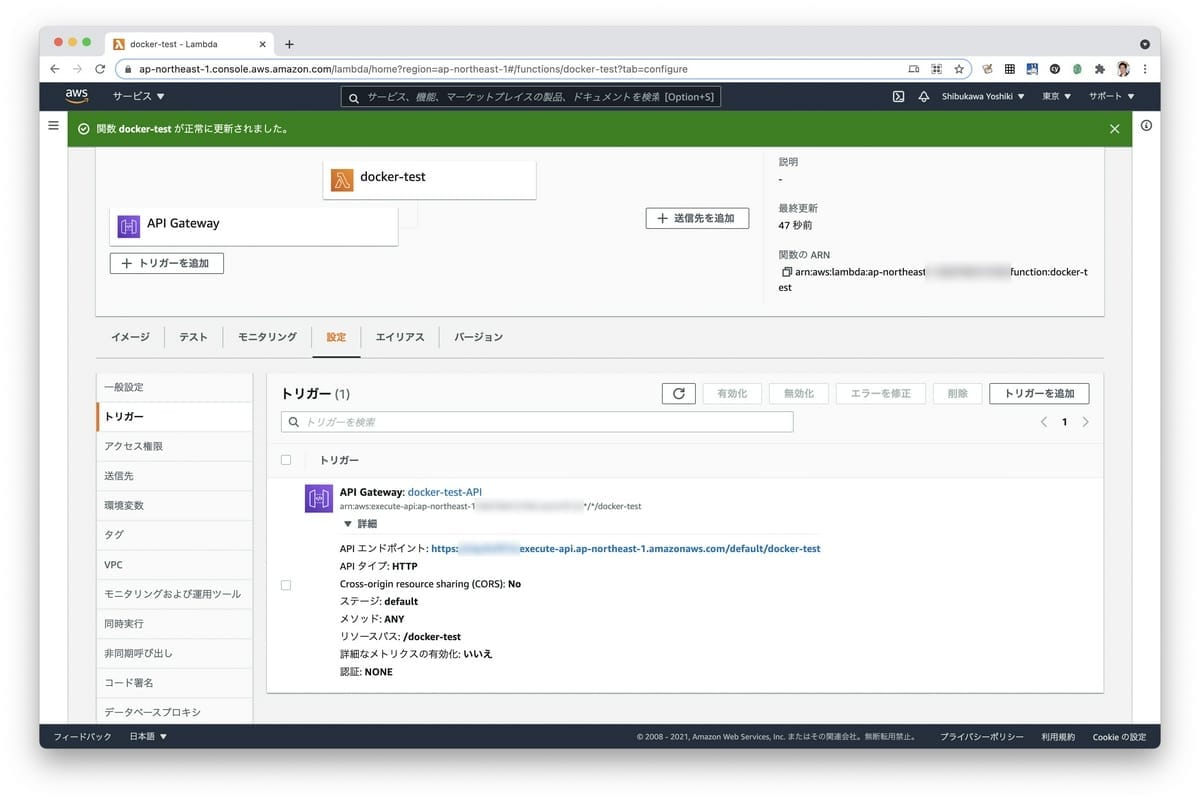Go to next triggers page
This screenshot has width=1200, height=801.
pos(1085,422)
